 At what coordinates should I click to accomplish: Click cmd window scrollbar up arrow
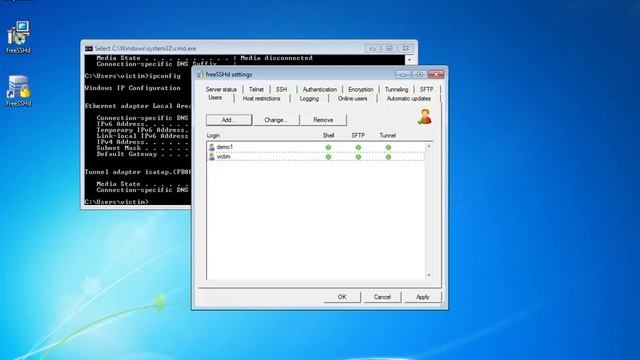tap(410, 60)
